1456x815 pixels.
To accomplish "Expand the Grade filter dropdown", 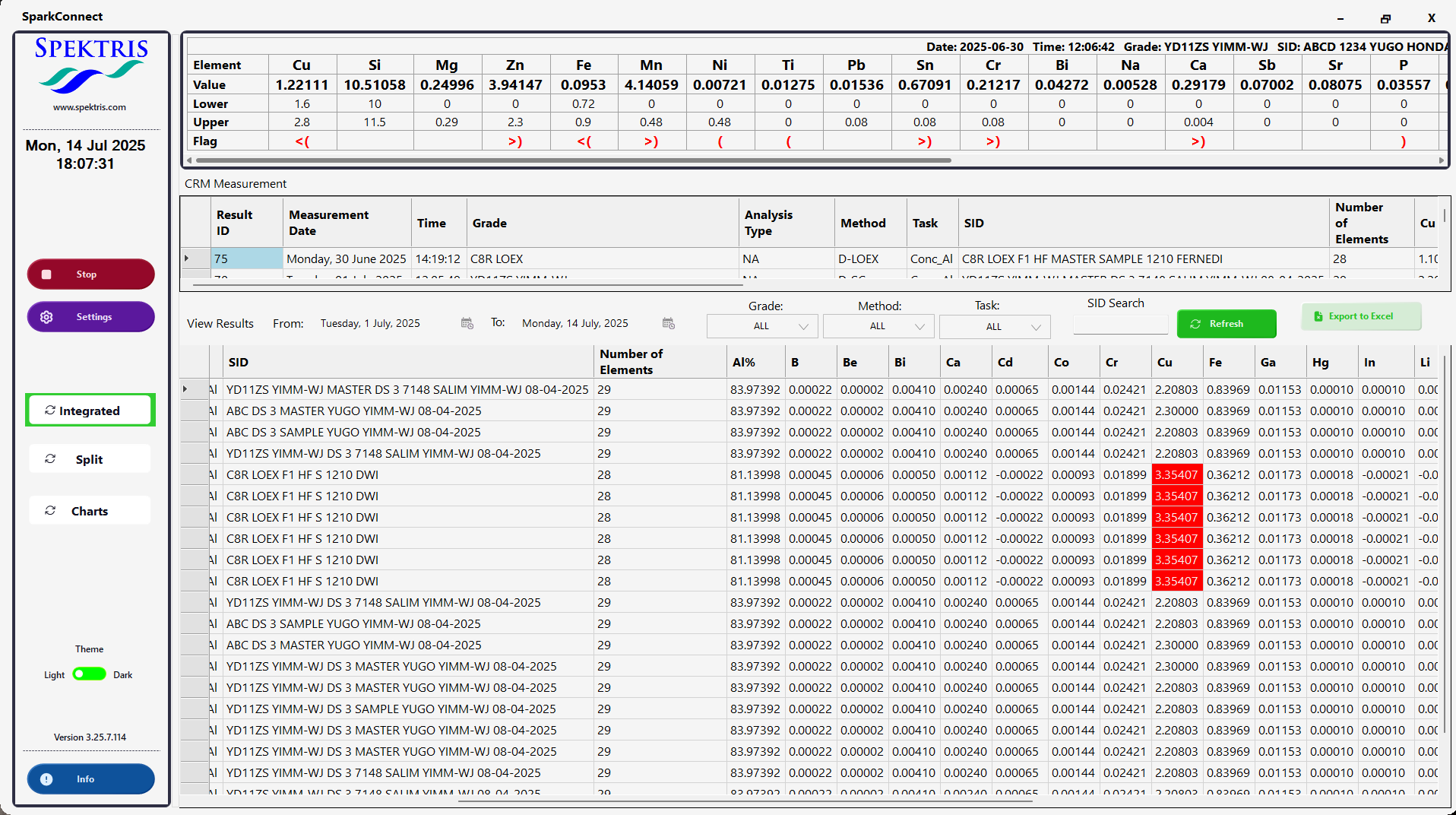I will coord(762,326).
